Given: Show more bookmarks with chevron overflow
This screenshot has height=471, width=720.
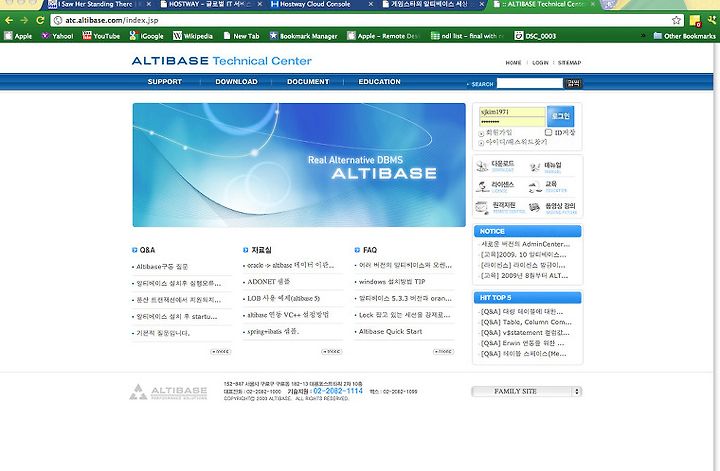Looking at the screenshot, I should 643,36.
